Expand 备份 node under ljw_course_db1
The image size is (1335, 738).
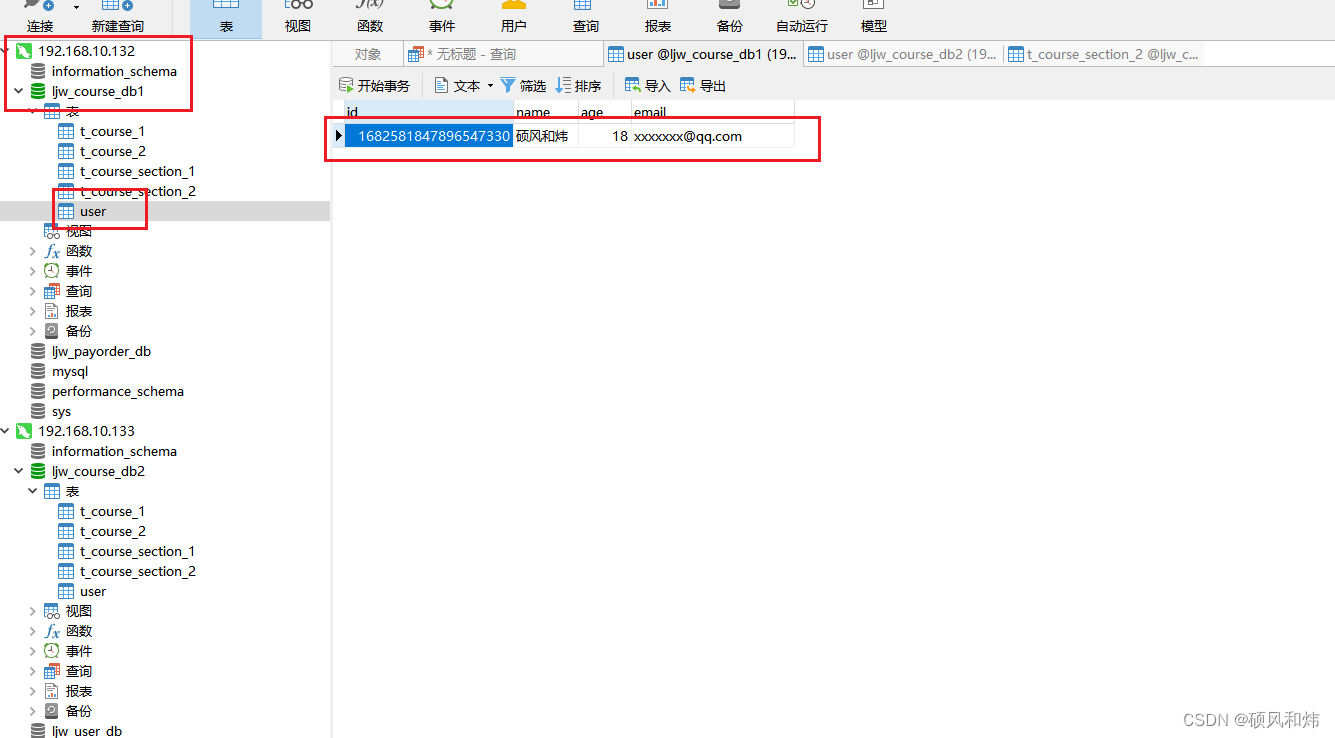32,331
